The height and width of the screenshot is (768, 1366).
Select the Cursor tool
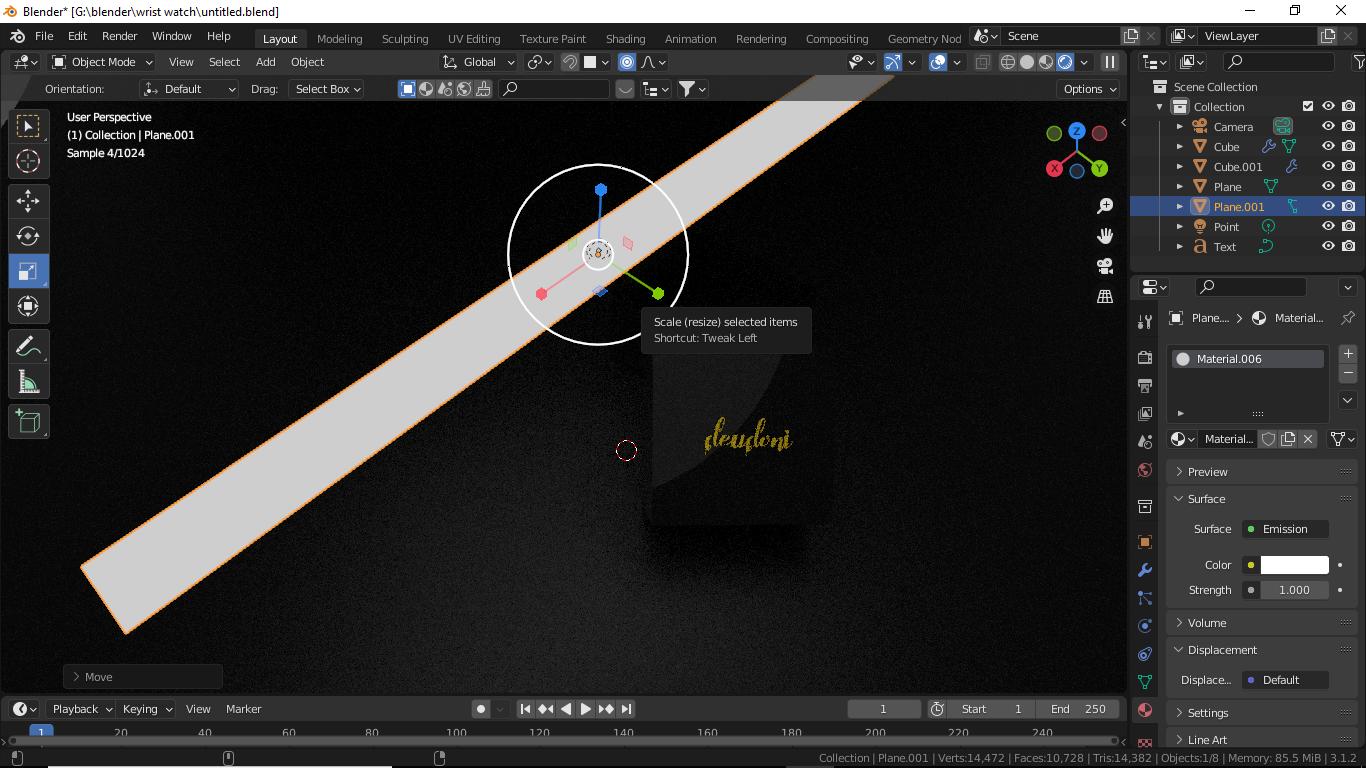click(x=28, y=161)
